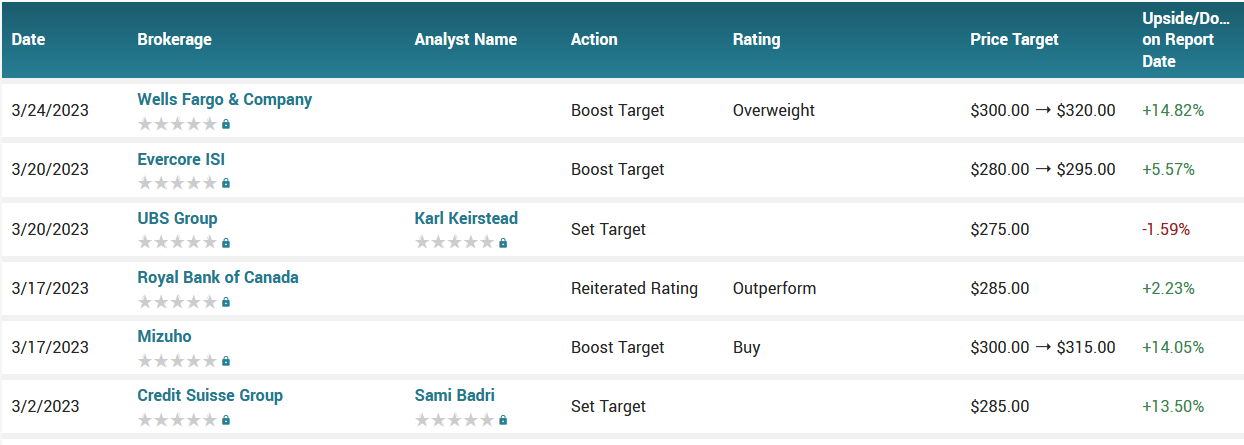Screen dimensions: 1244x445
Task: Click lock icon beside Sami Badri's star rating
Action: (x=503, y=420)
